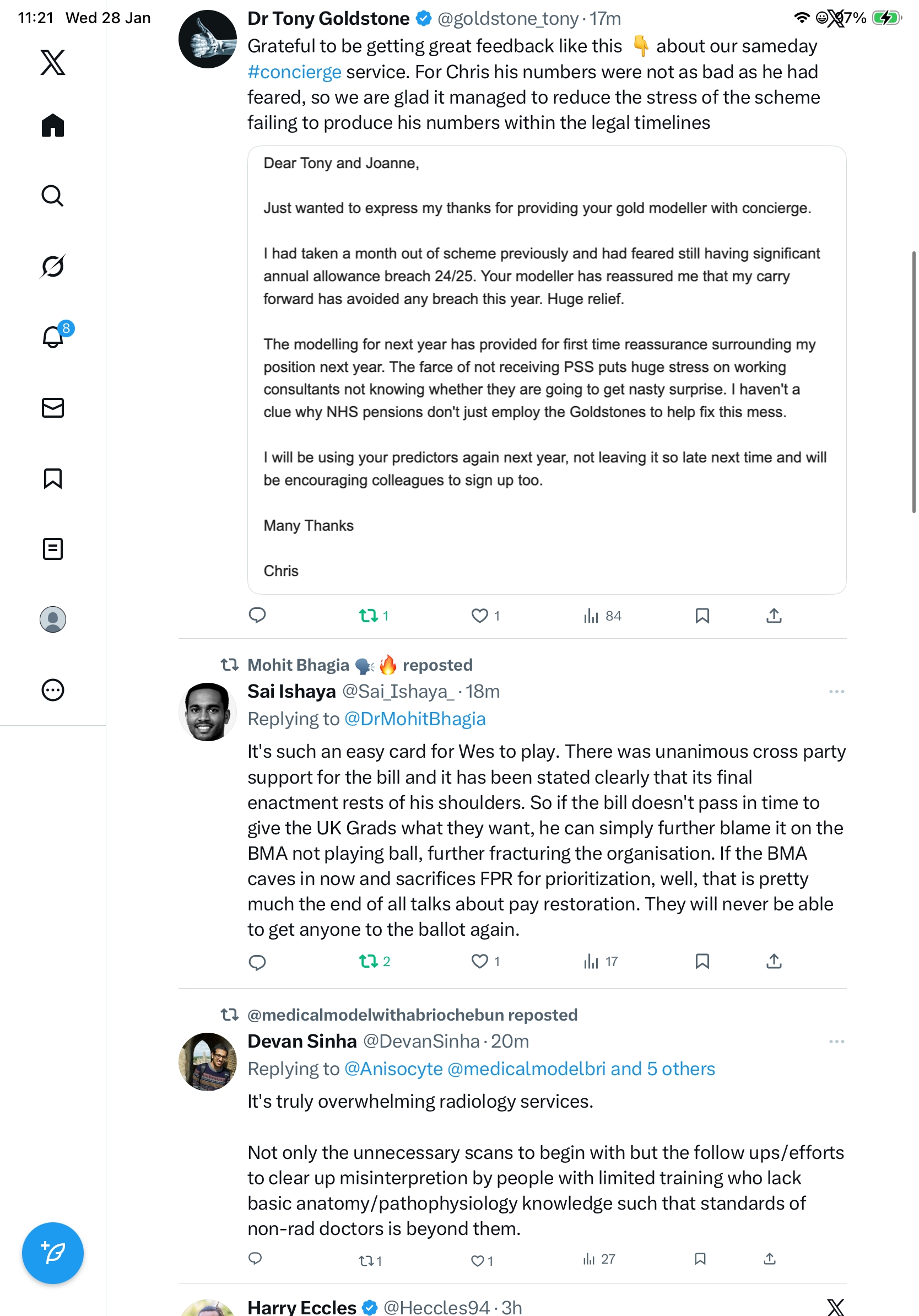Open the @DrMohitBhagia mention link
Image resolution: width=919 pixels, height=1316 pixels.
(415, 719)
